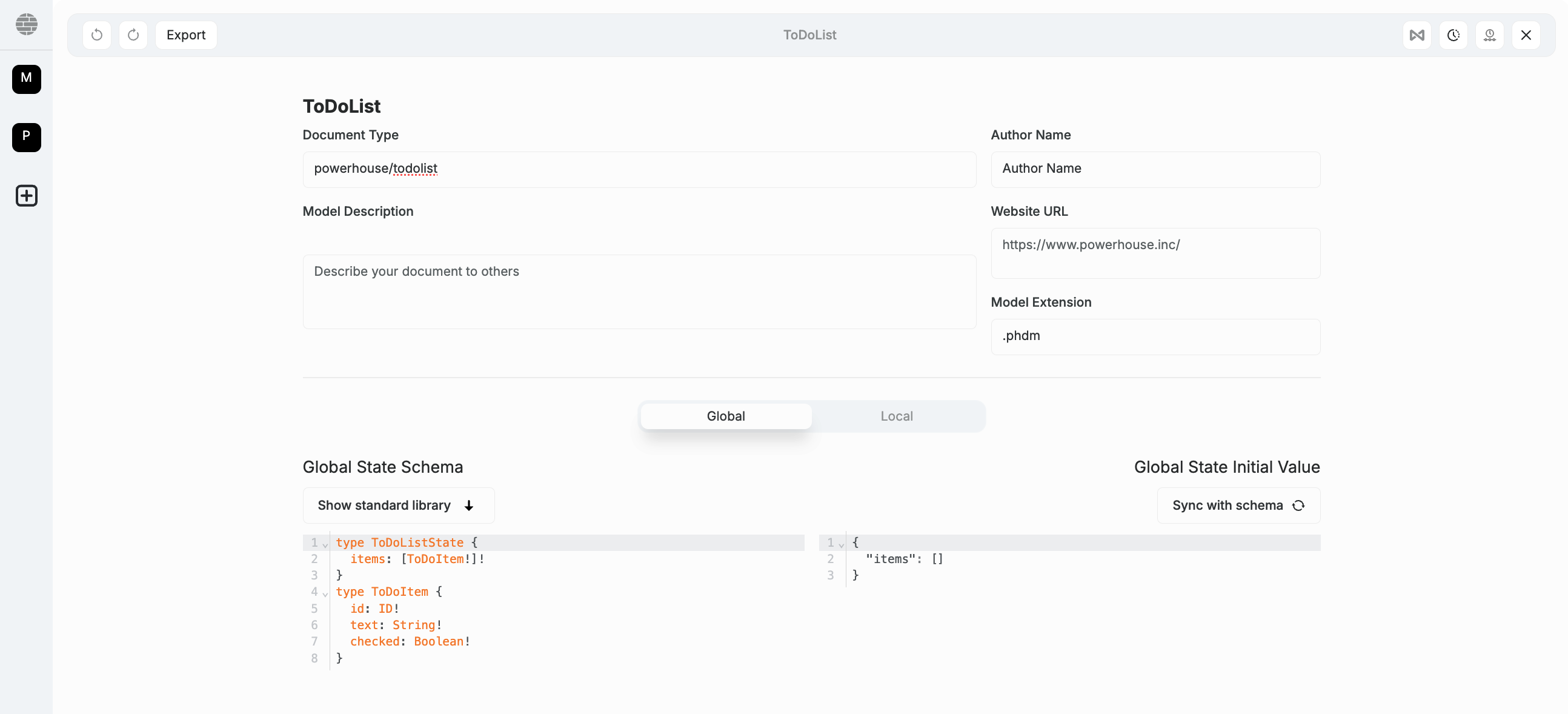
Task: Open the M workspace in the sidebar
Action: pos(26,79)
